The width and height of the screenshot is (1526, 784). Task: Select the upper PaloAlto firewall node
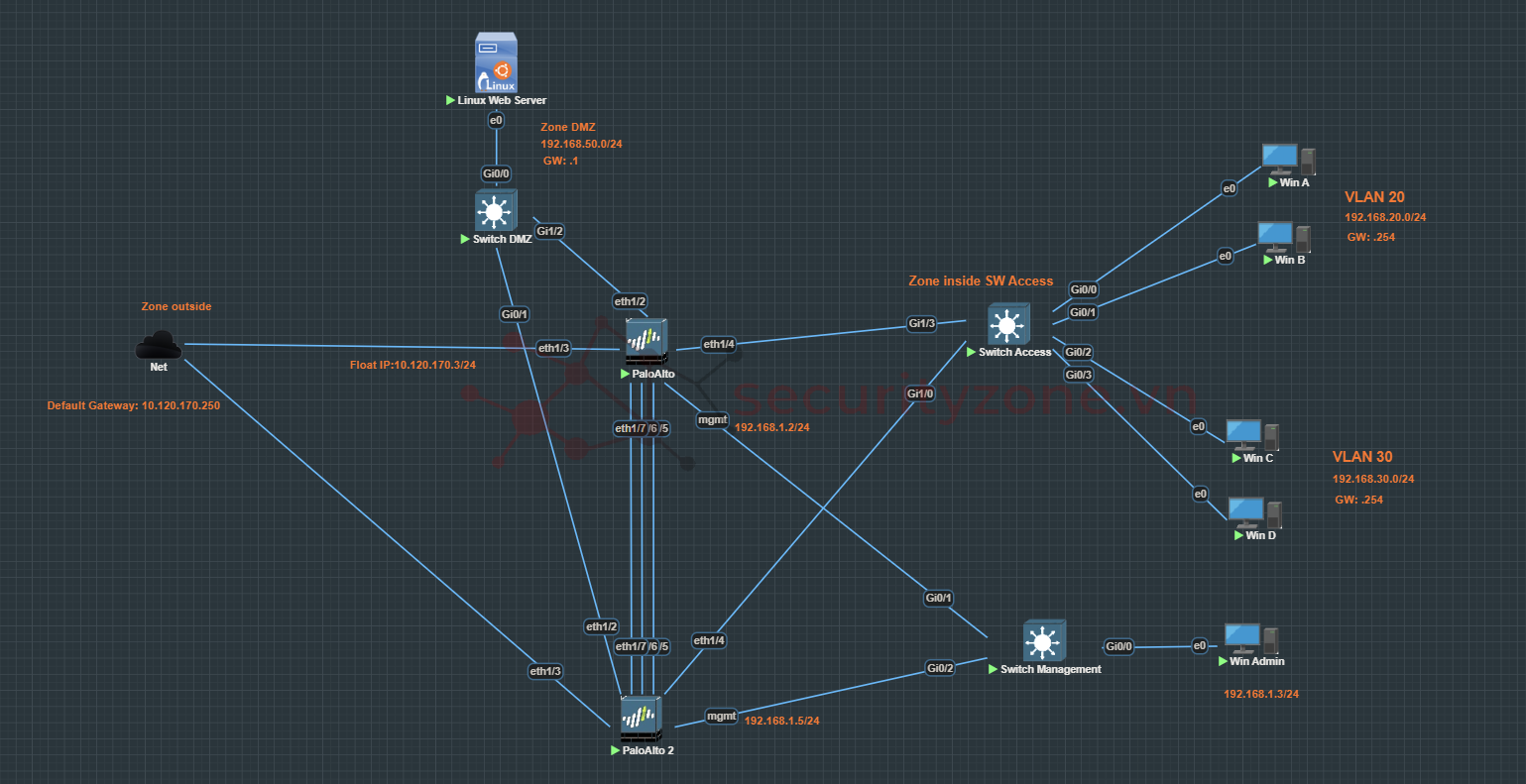coord(646,342)
